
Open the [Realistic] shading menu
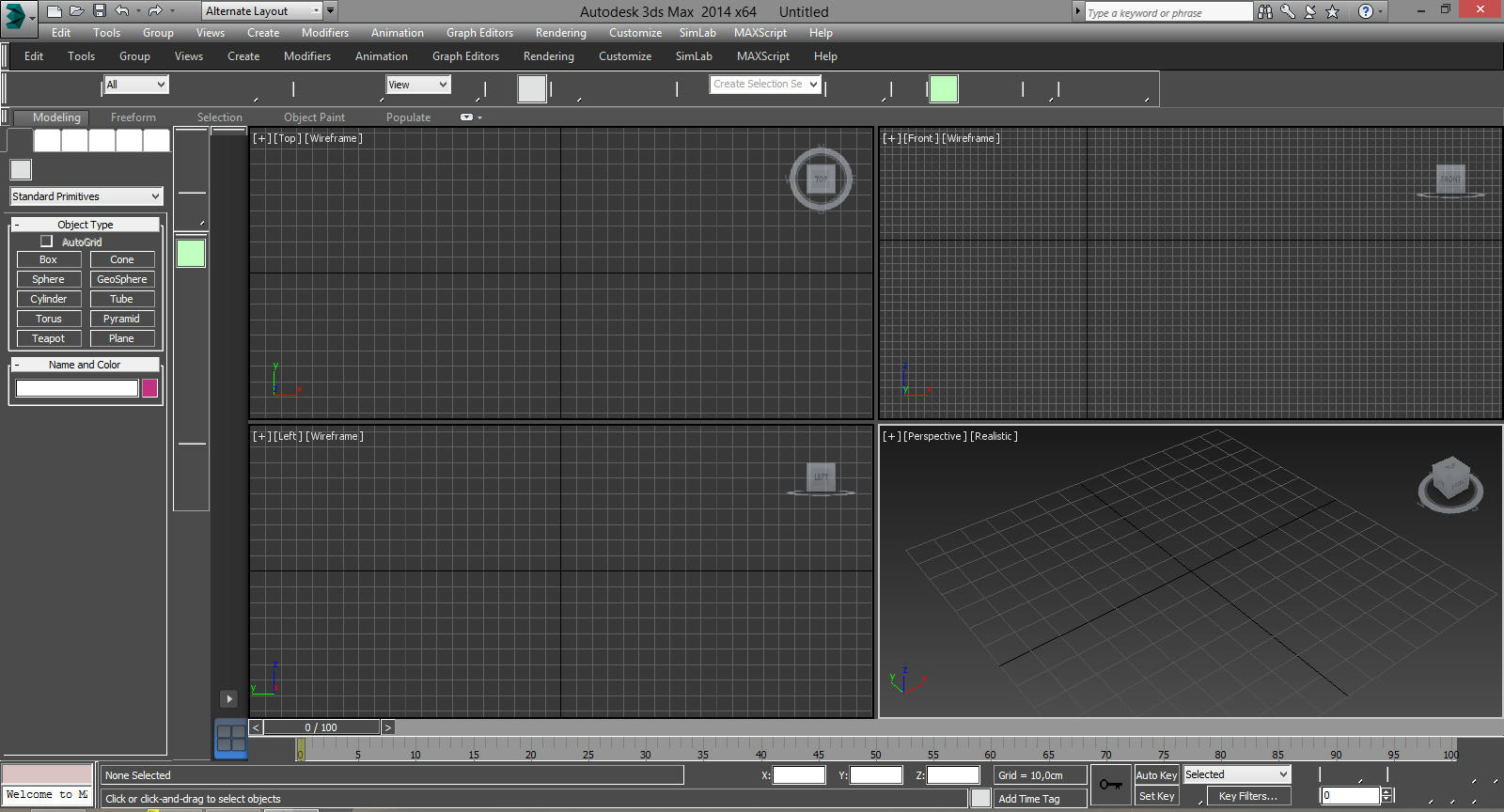tap(994, 436)
